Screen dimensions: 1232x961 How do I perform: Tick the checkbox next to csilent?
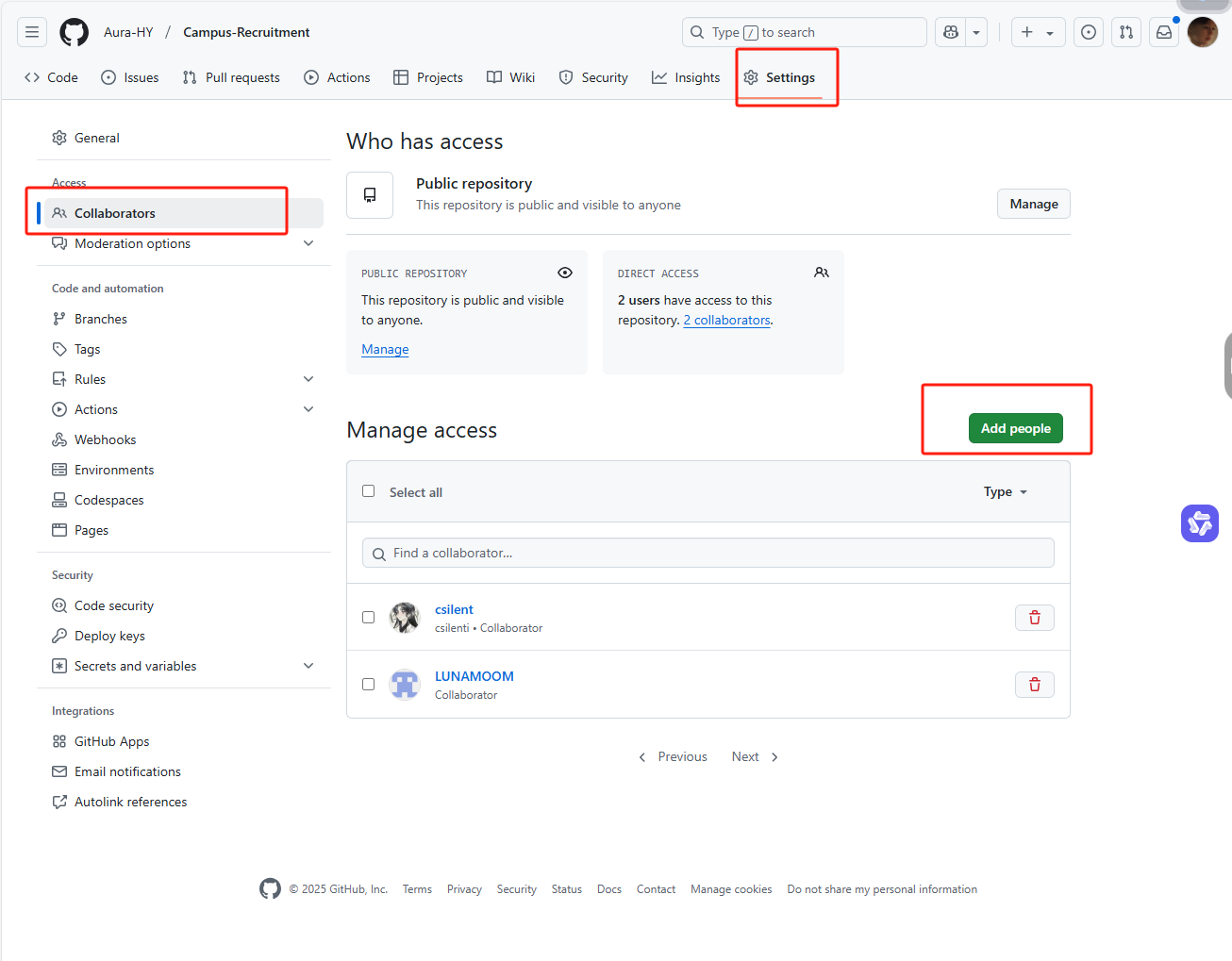click(369, 618)
